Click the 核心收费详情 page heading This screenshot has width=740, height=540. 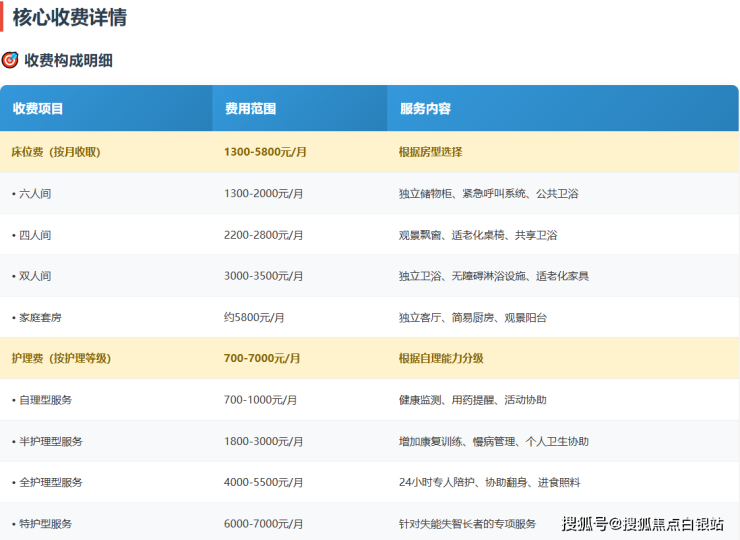coord(69,17)
